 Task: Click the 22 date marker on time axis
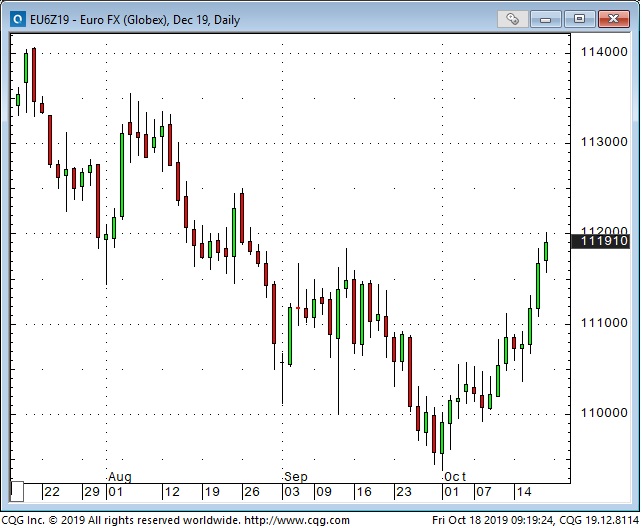52,492
